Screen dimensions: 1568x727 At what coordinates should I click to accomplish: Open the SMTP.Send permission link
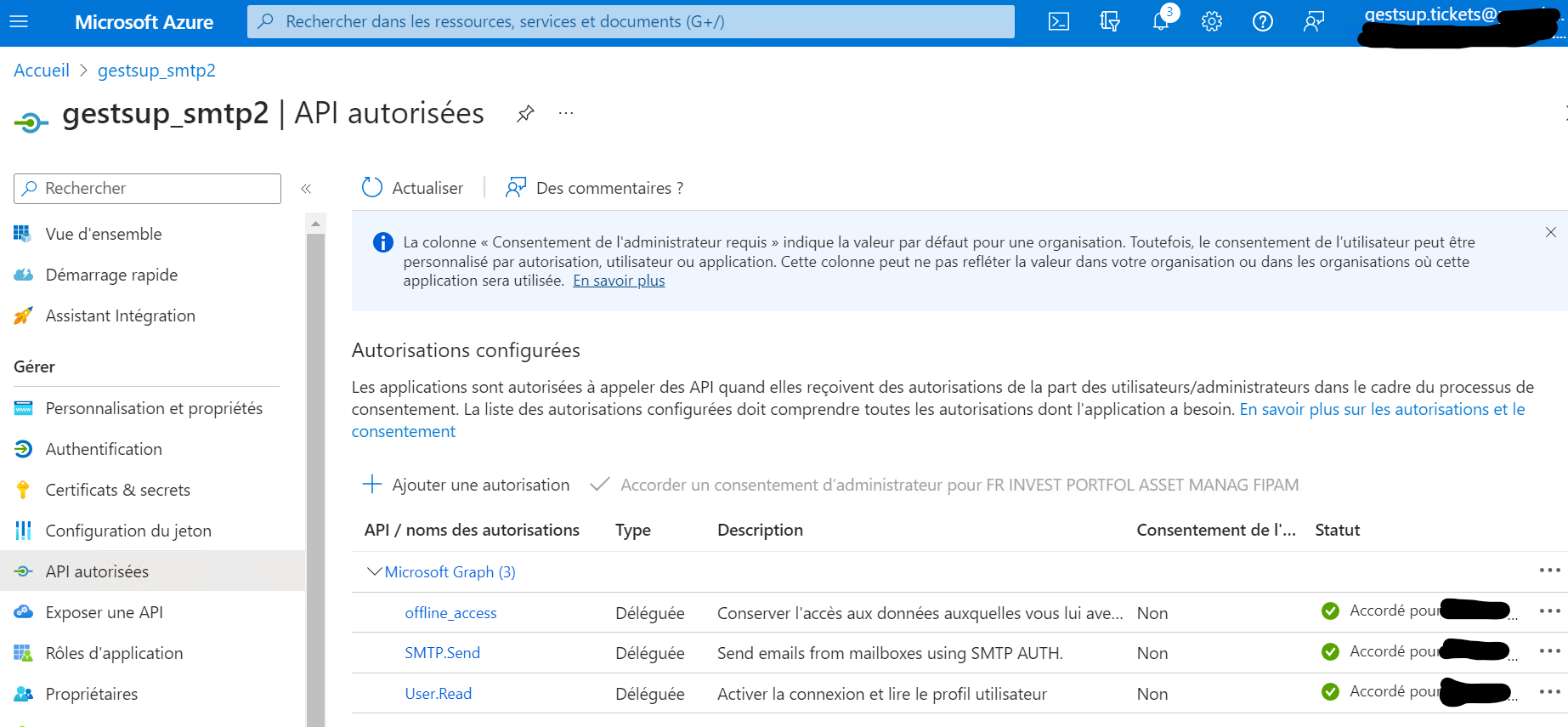pos(442,653)
